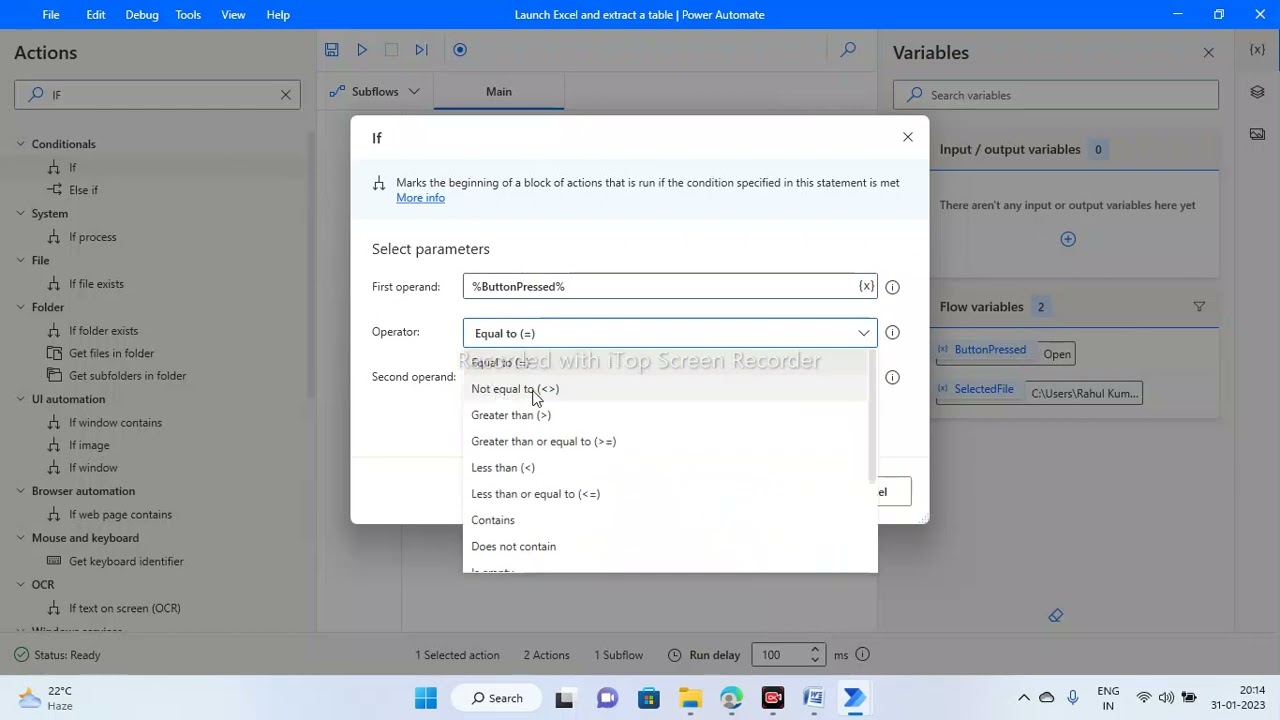Image resolution: width=1280 pixels, height=720 pixels.
Task: Click the Search variables field
Action: point(1056,95)
